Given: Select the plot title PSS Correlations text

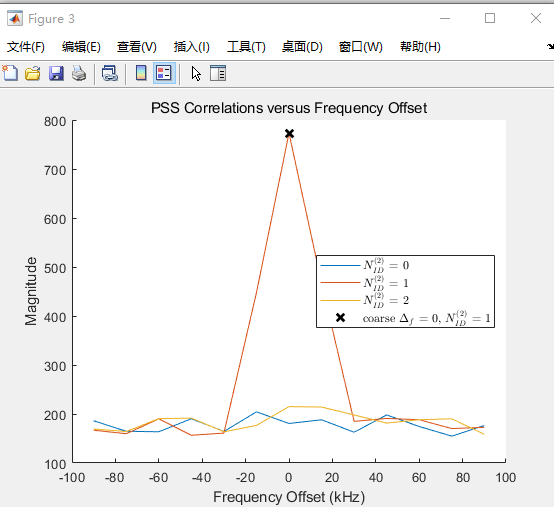Looking at the screenshot, I should click(289, 108).
